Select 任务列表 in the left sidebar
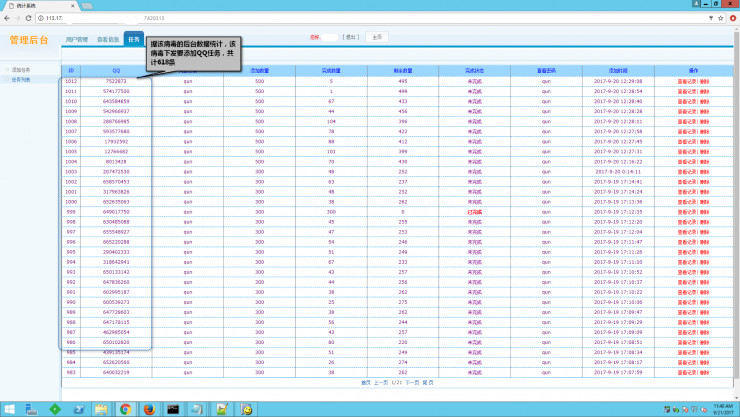The height and width of the screenshot is (417, 740). click(x=21, y=79)
